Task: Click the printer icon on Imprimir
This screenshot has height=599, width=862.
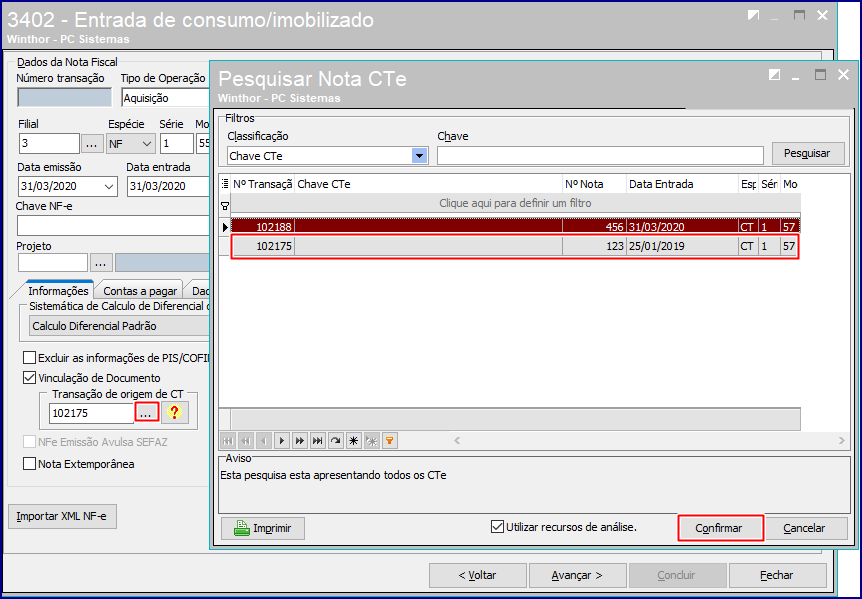Action: click(242, 528)
